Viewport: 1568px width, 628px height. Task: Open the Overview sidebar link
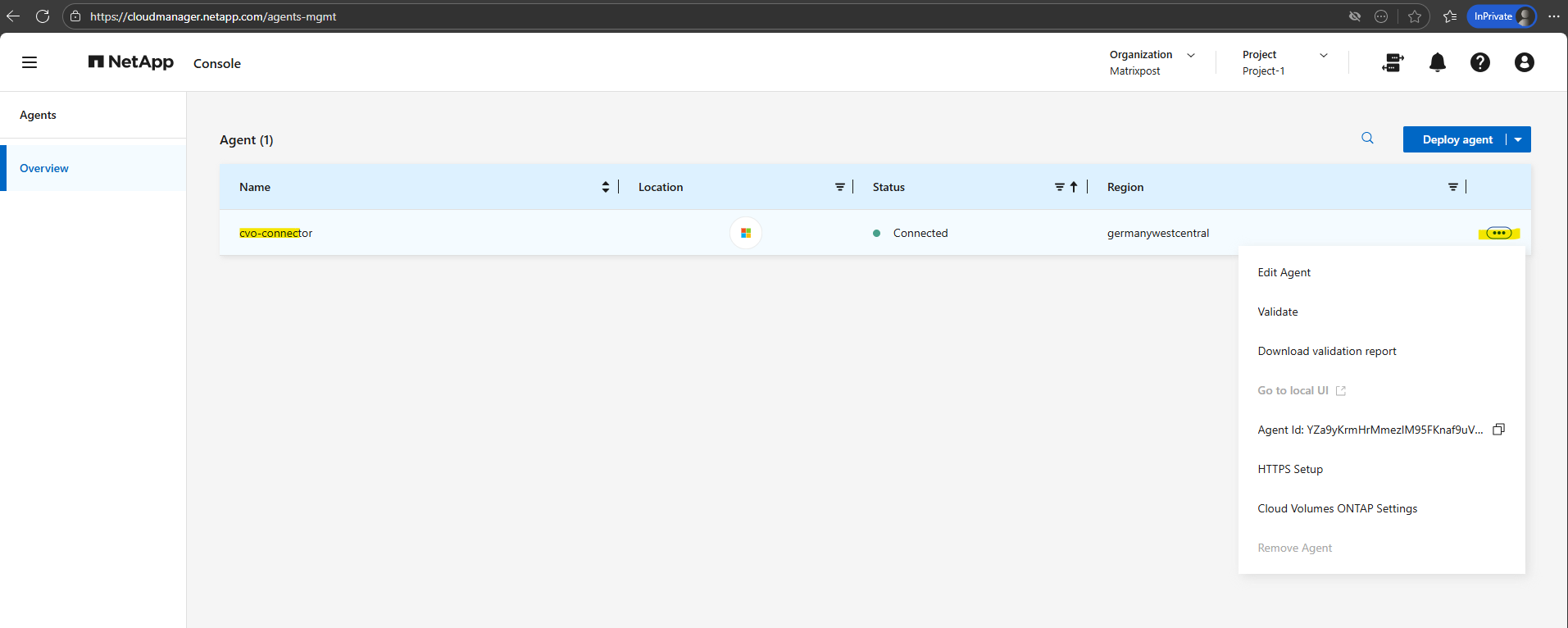(x=44, y=168)
